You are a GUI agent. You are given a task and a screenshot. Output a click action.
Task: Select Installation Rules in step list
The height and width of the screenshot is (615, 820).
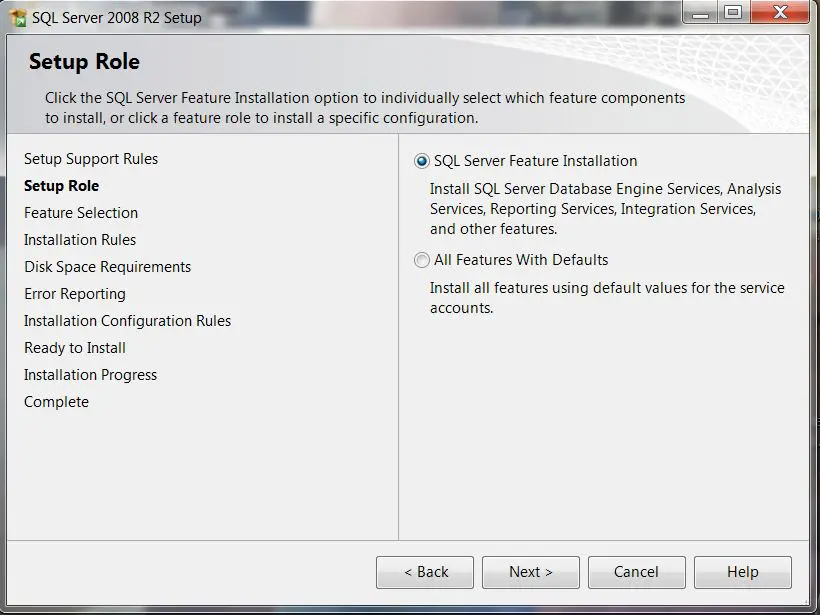(80, 240)
